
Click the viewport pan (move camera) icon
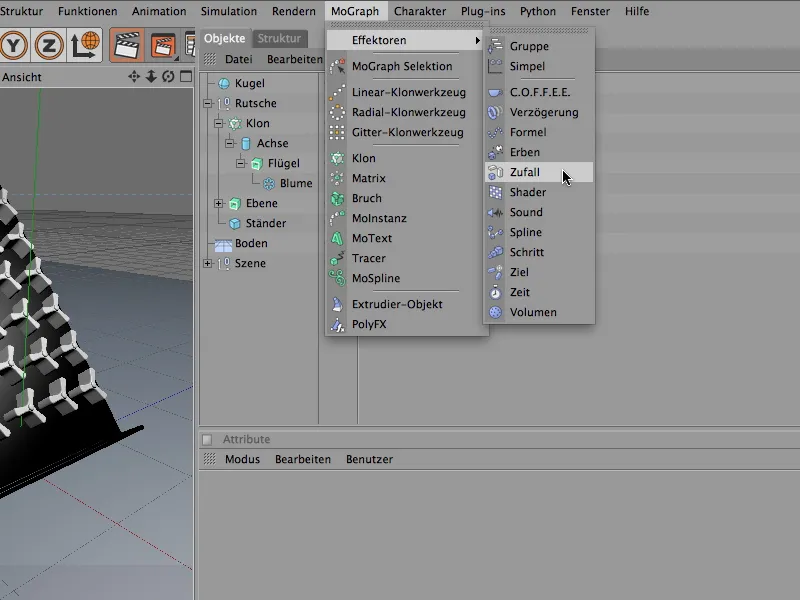coord(134,77)
